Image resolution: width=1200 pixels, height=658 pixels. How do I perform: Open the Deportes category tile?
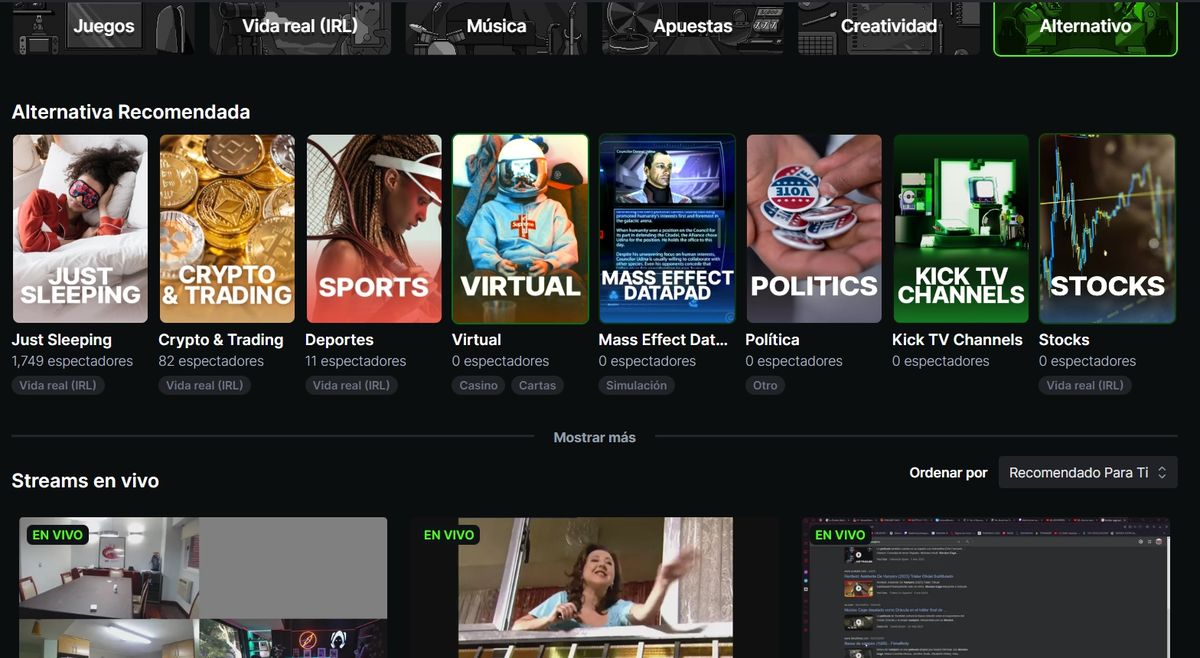373,228
